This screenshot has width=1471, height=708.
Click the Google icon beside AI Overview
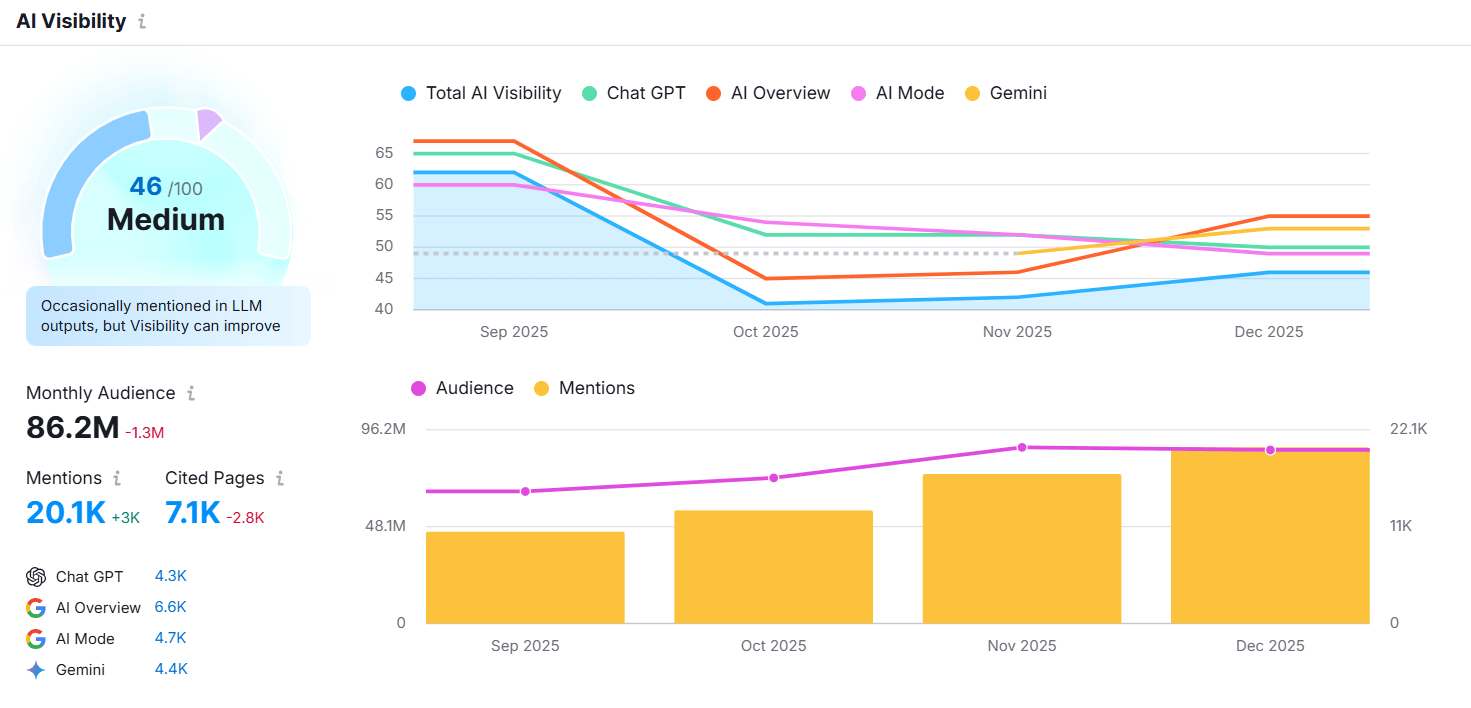[x=36, y=607]
